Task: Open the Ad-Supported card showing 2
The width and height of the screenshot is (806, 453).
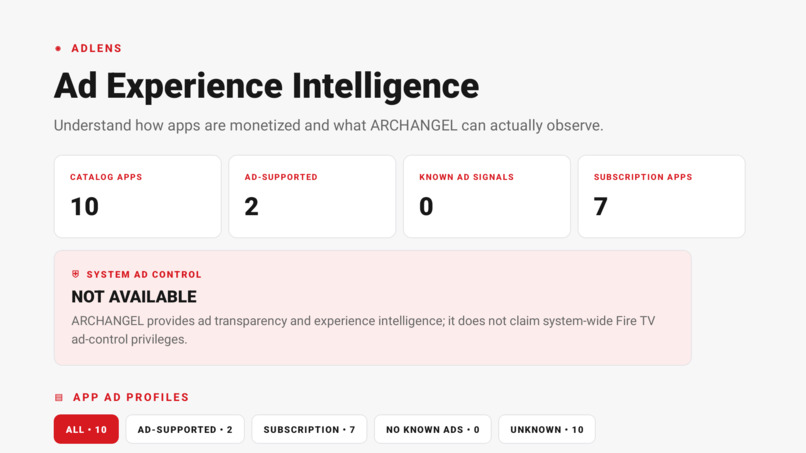Action: click(x=312, y=196)
